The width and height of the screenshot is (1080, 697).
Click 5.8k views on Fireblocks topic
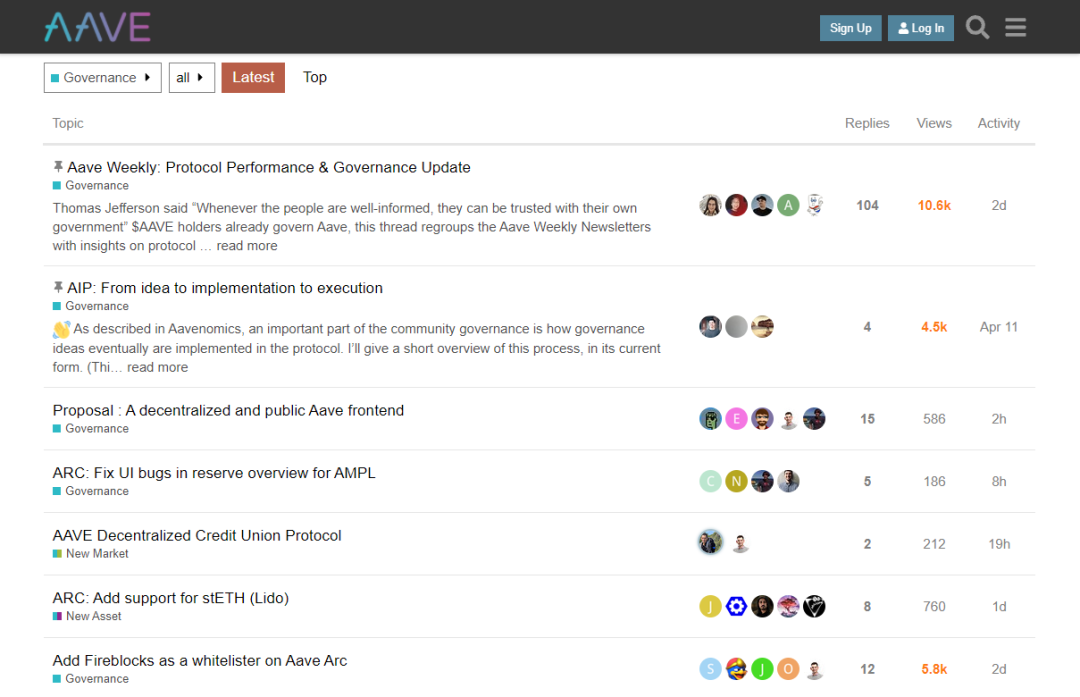[934, 669]
